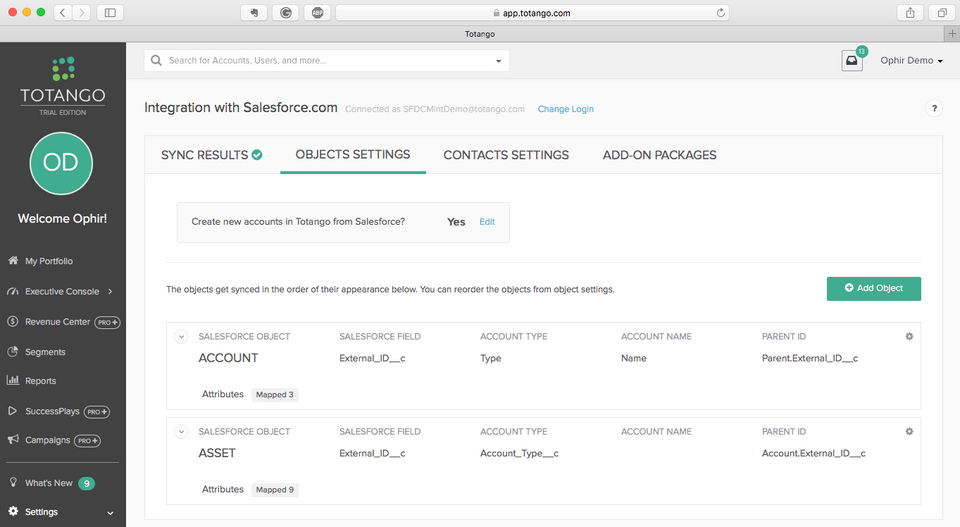960x527 pixels.
Task: Open the search bar dropdown arrow
Action: pyautogui.click(x=498, y=61)
